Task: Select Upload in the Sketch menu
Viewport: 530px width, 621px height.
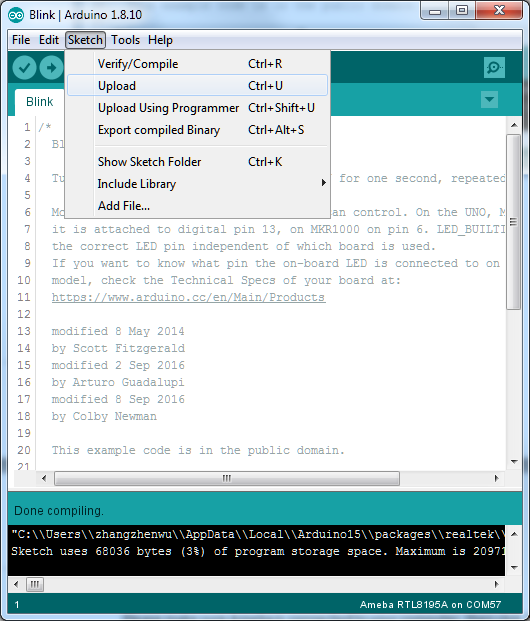Action: coord(197,86)
